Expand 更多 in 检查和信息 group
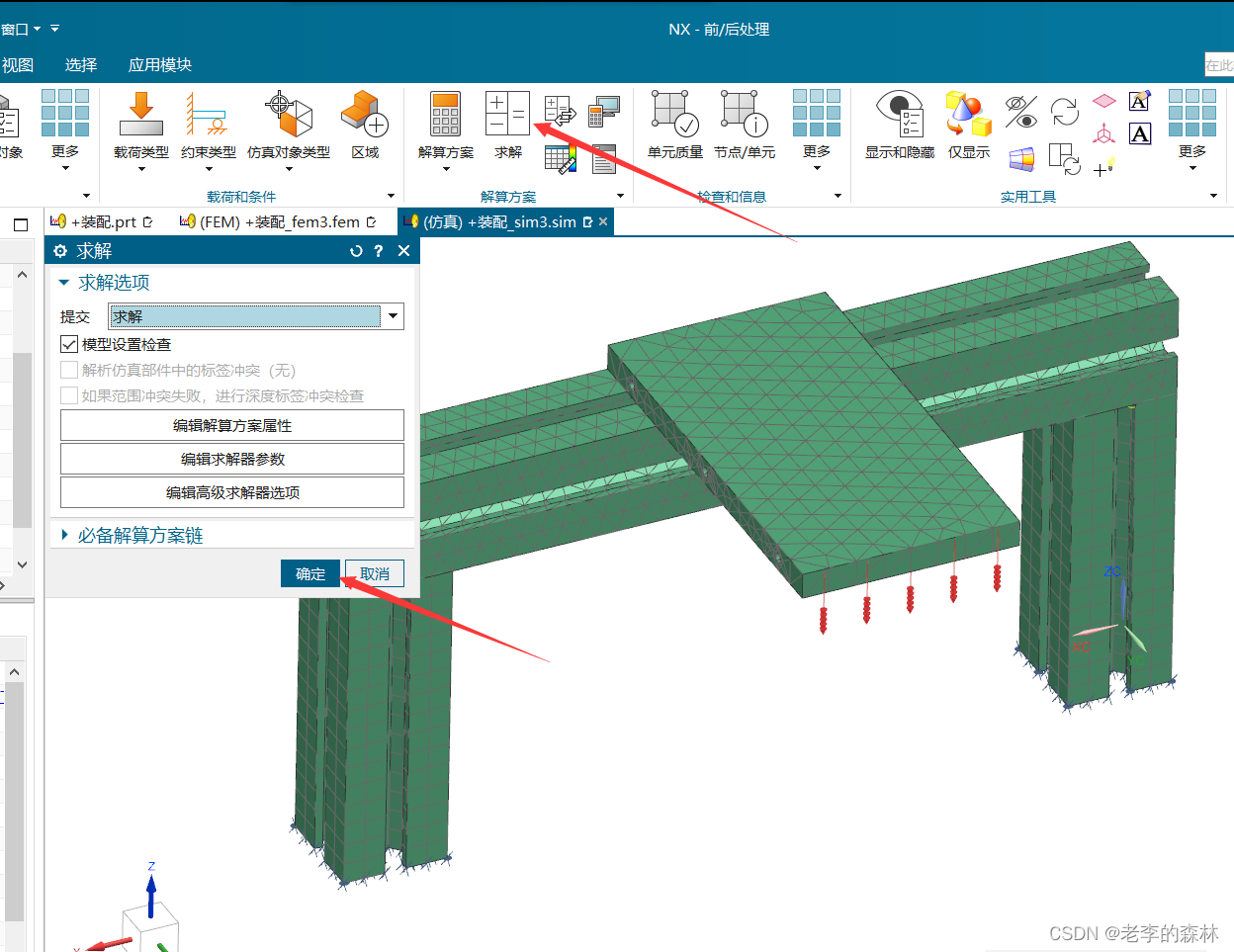1234x952 pixels. [x=817, y=130]
